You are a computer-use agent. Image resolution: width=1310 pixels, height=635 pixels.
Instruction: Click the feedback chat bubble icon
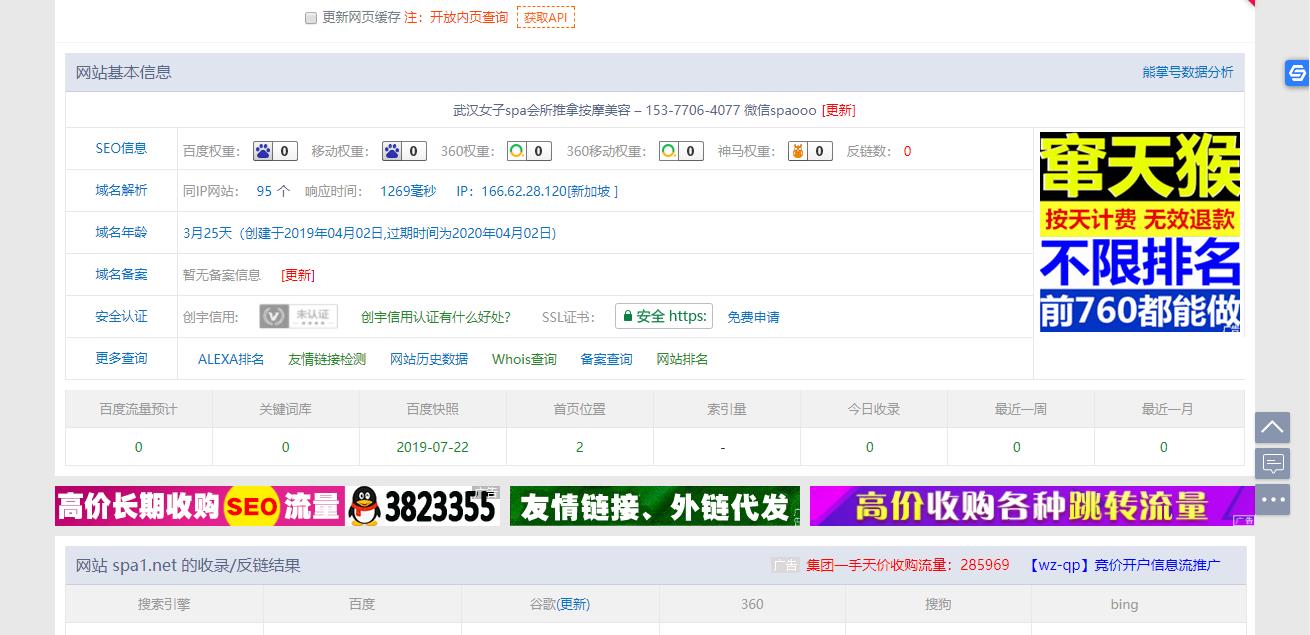[x=1273, y=463]
